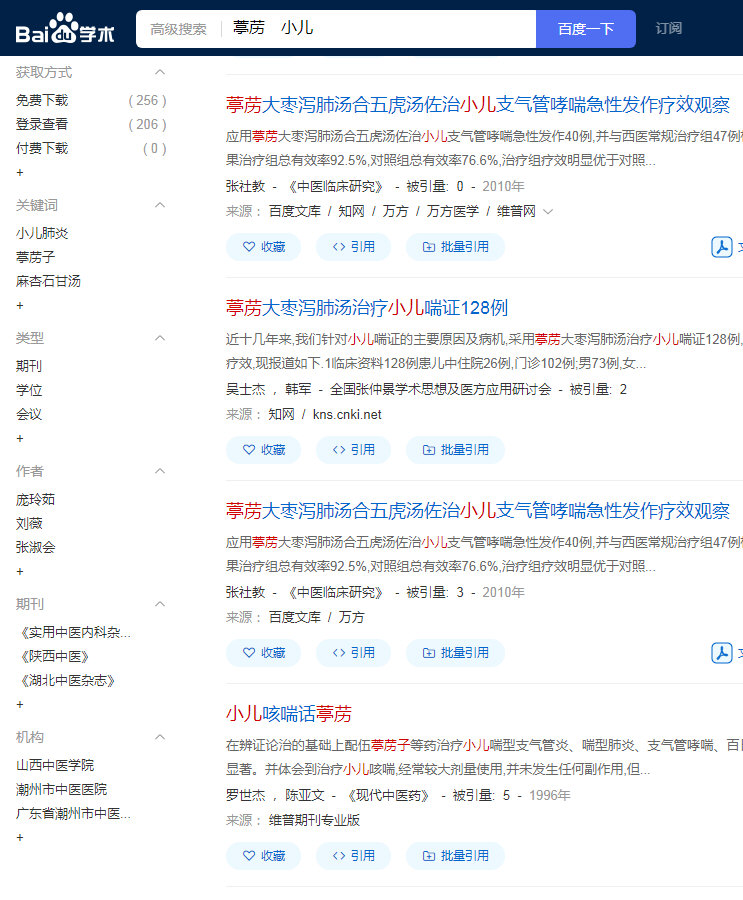The image size is (743, 900).
Task: Click the Baidu Xueshu logo
Action: coord(65,29)
